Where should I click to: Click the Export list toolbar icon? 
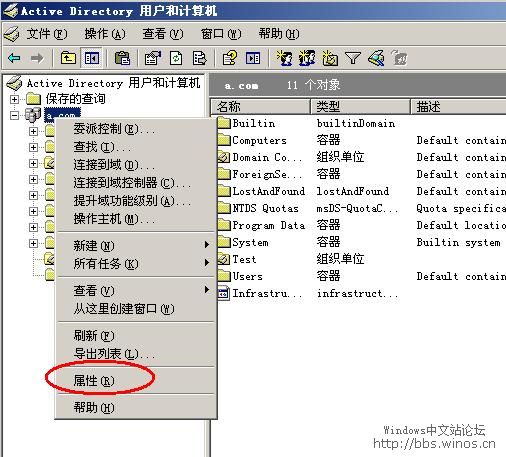199,58
